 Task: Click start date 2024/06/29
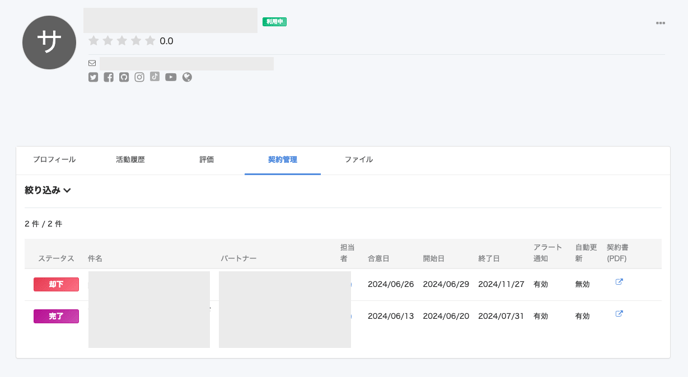click(x=446, y=284)
